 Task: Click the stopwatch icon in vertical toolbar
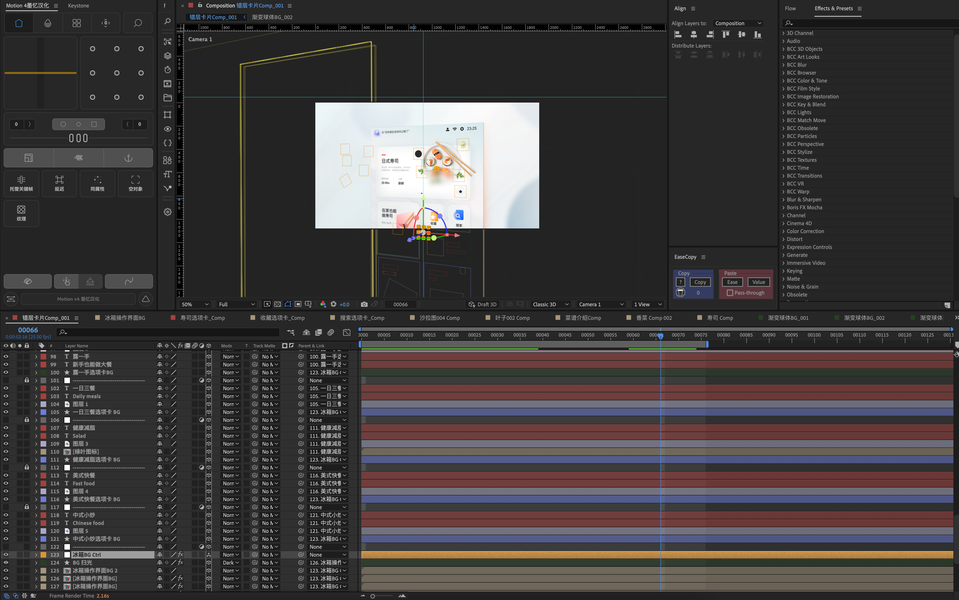(x=168, y=69)
